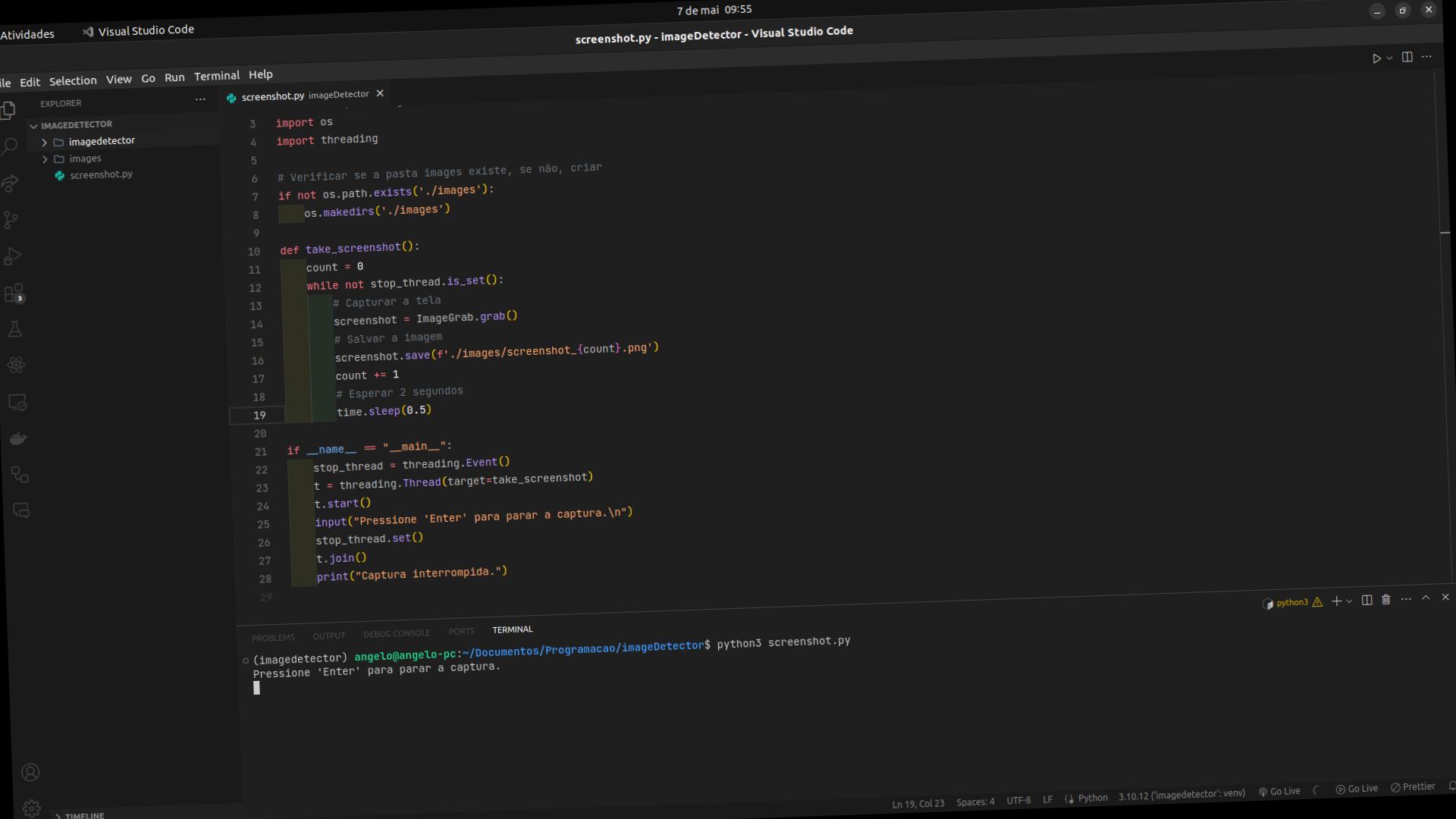Split the terminal
Image resolution: width=1456 pixels, height=819 pixels.
pos(1367,600)
